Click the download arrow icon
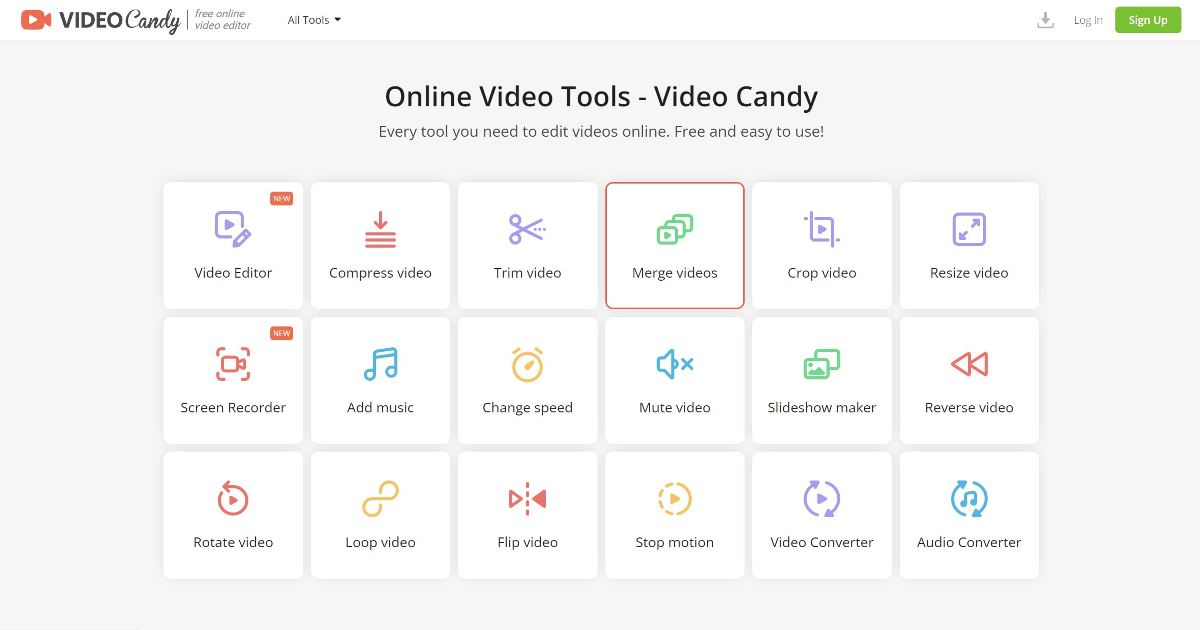1200x630 pixels. coord(1045,19)
